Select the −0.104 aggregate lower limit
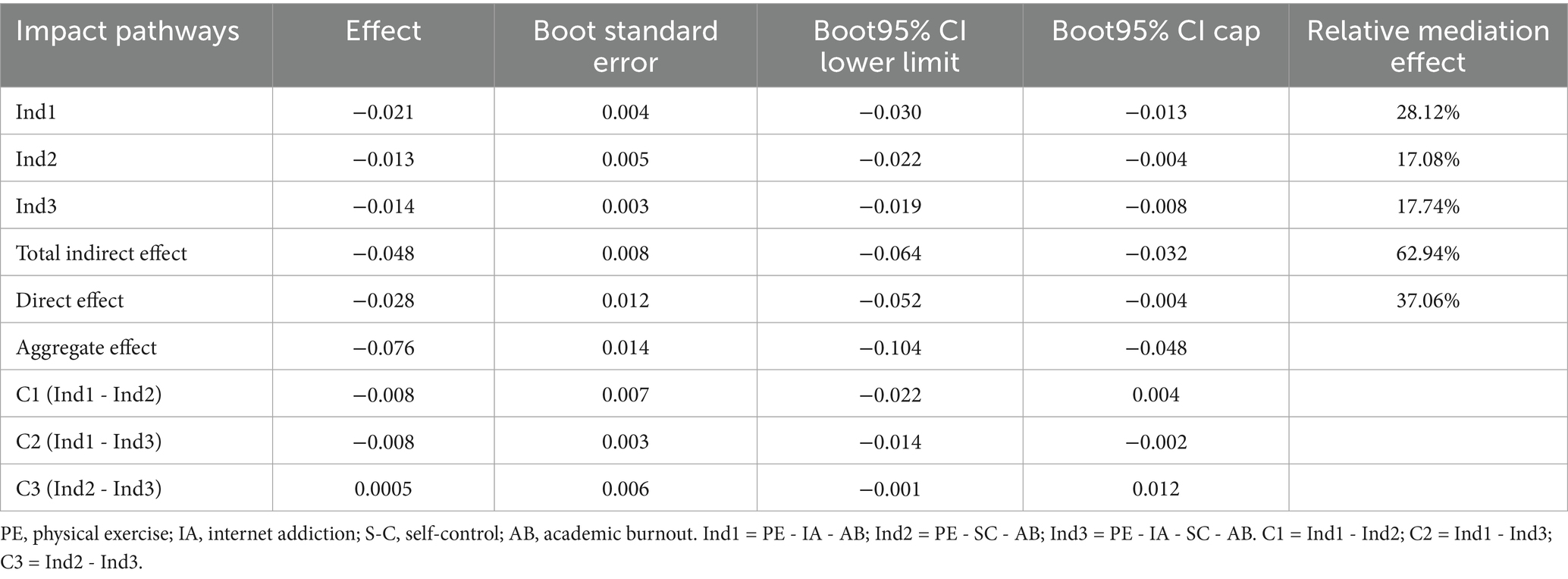The width and height of the screenshot is (1568, 579). coord(889,348)
